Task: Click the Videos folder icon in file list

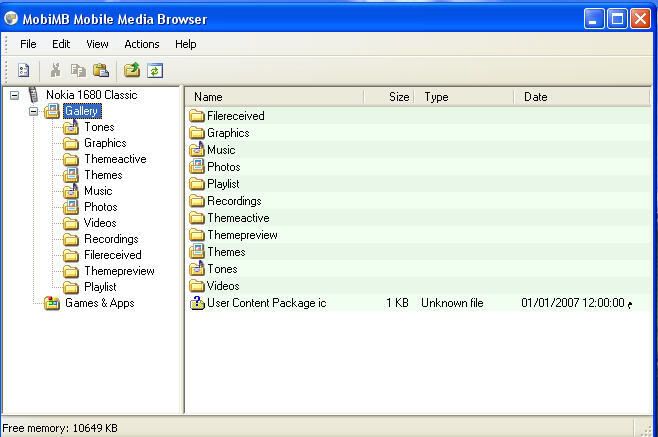Action: (x=196, y=286)
